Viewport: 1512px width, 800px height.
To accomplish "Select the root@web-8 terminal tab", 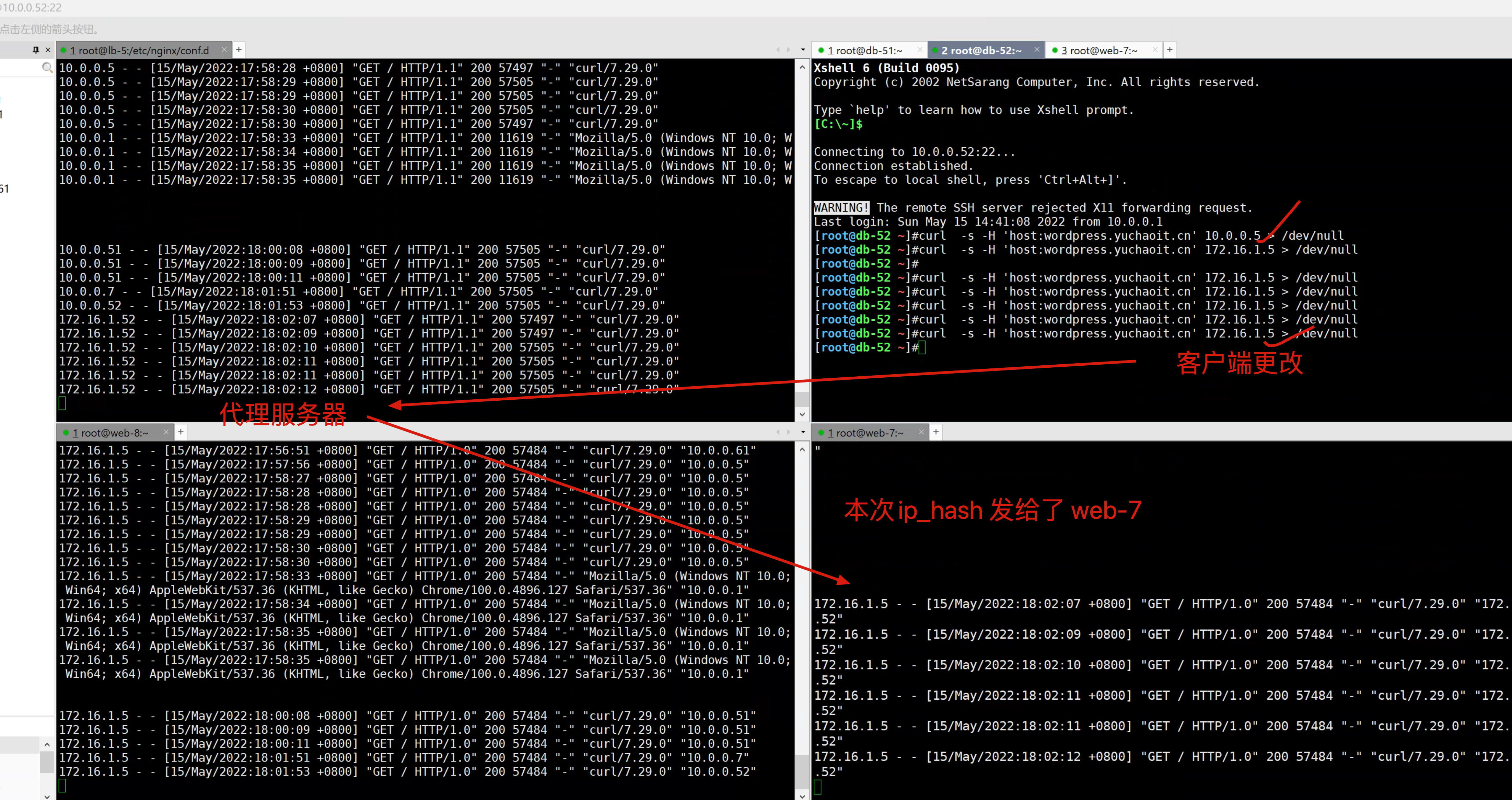I will click(111, 433).
